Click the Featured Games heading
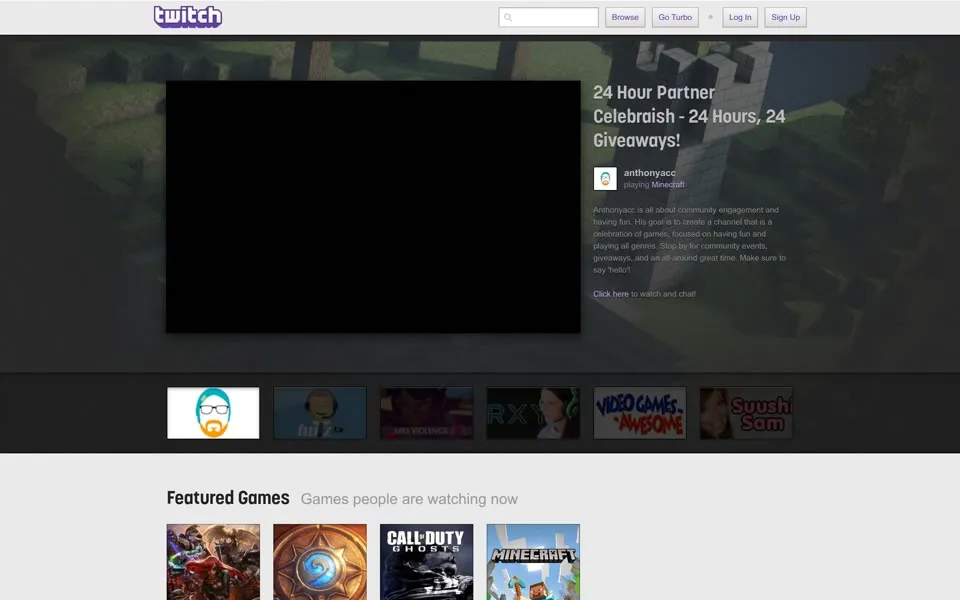 tap(228, 498)
